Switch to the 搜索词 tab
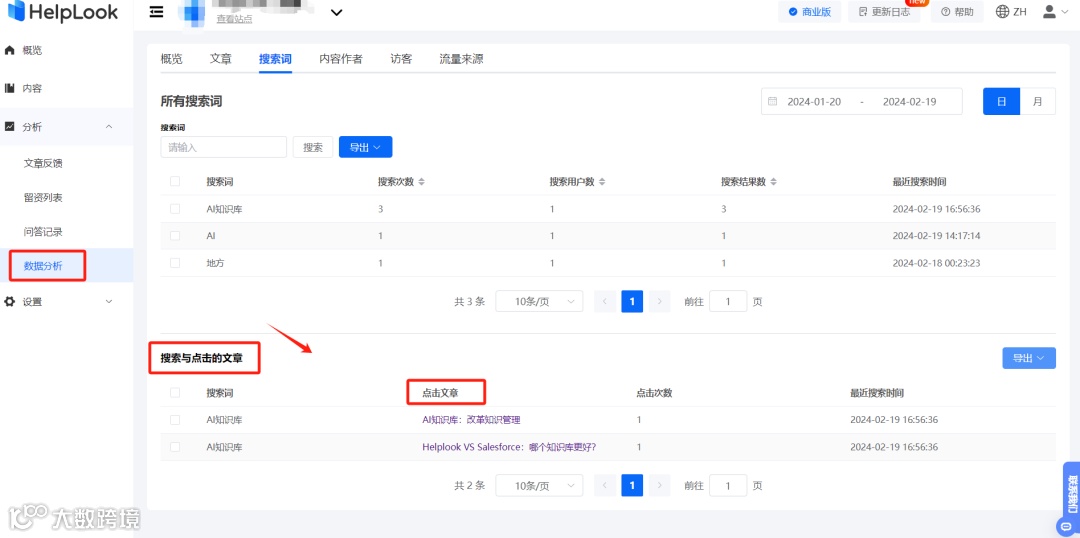This screenshot has height=538, width=1080. [276, 59]
